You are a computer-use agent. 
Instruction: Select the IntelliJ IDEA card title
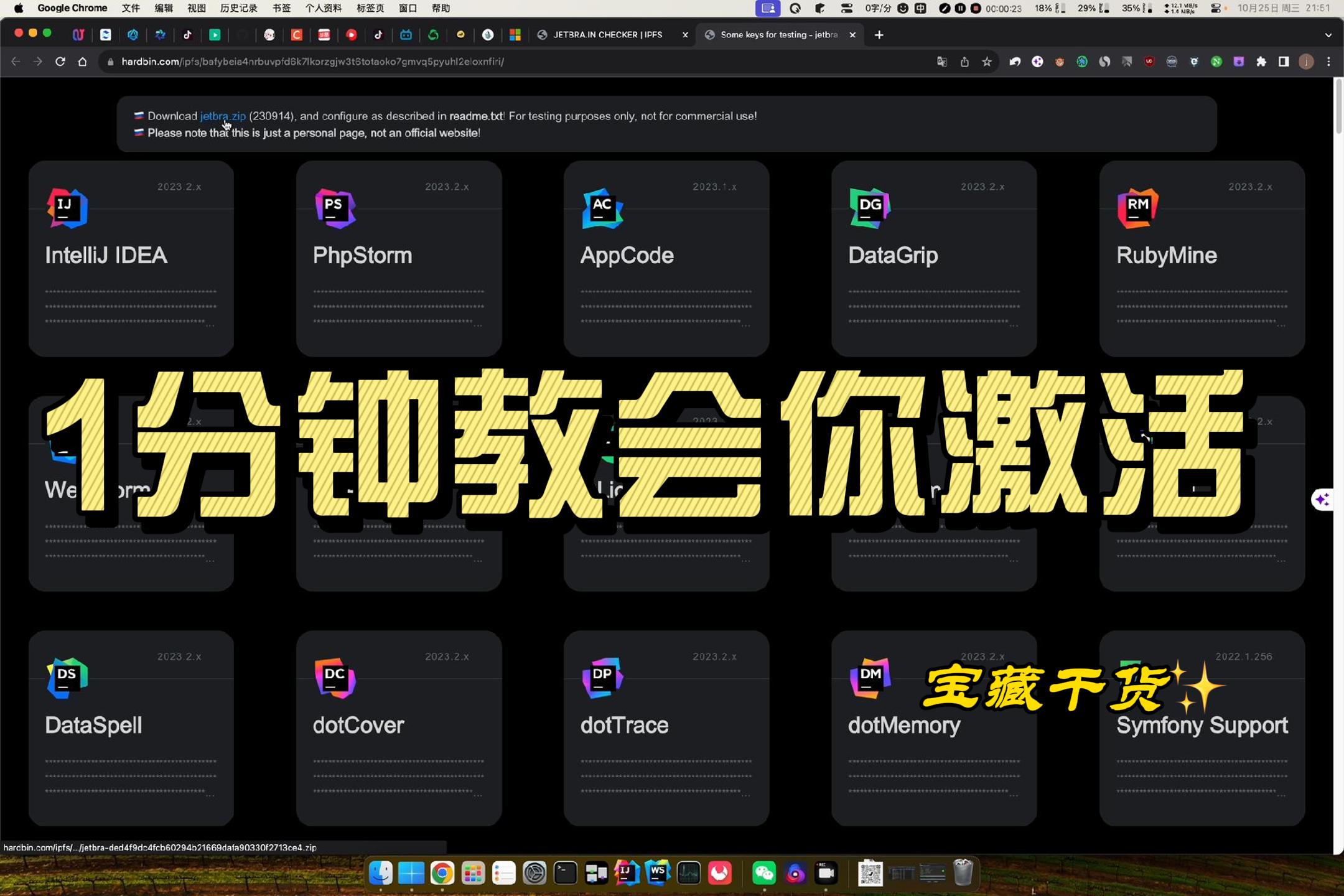pos(106,256)
